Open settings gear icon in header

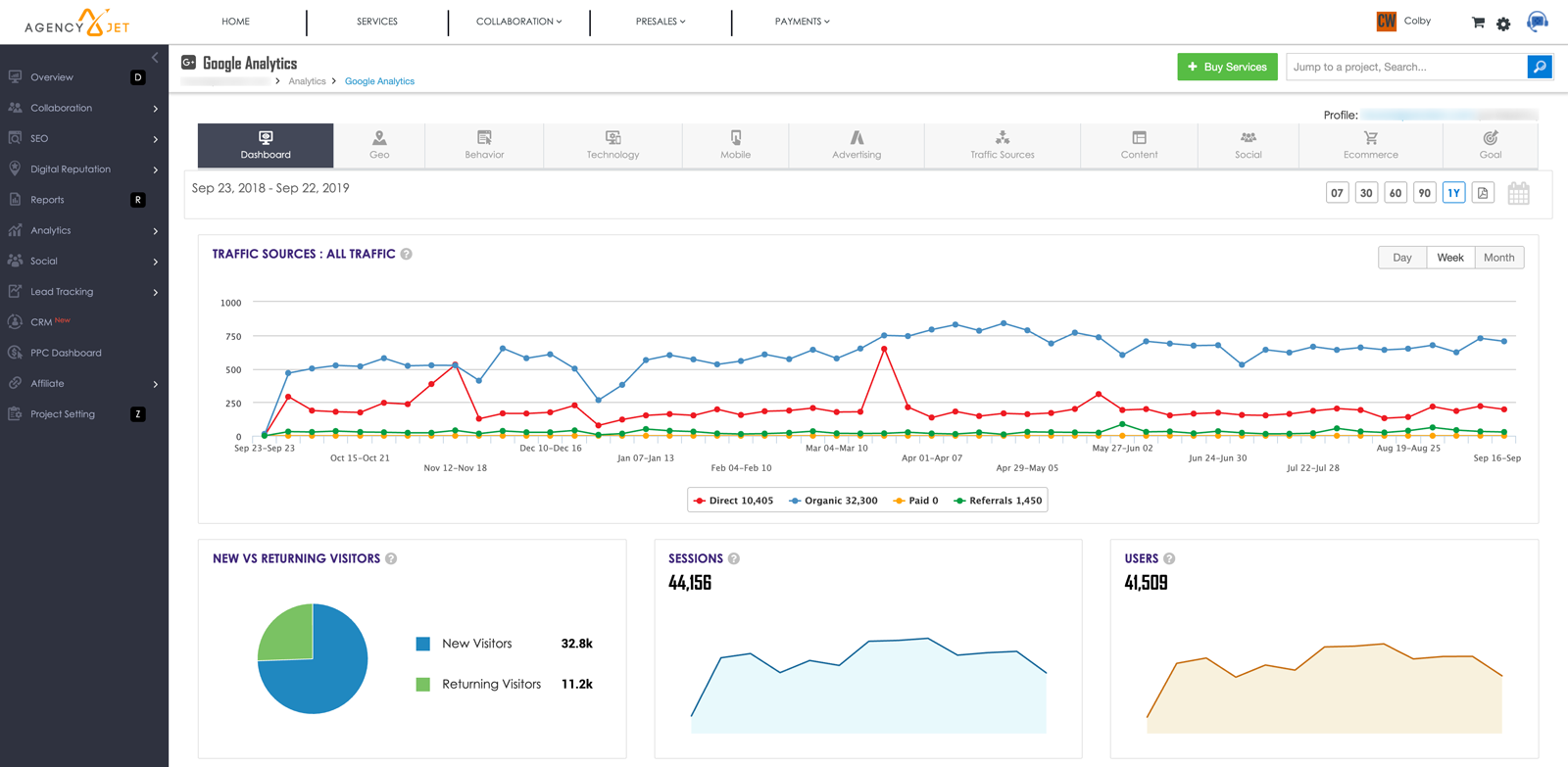[1503, 24]
